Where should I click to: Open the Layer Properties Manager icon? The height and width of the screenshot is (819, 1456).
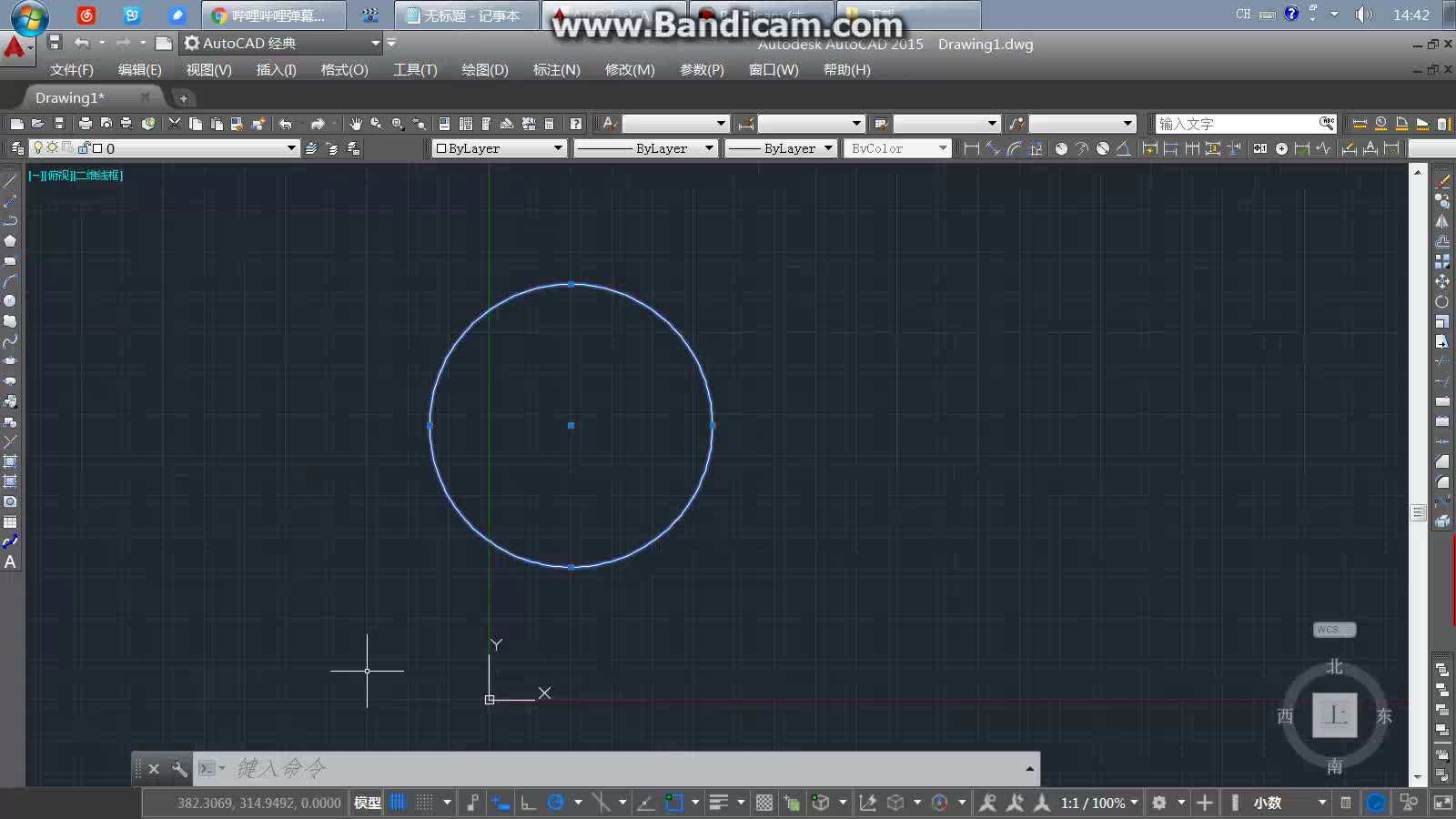pos(16,148)
